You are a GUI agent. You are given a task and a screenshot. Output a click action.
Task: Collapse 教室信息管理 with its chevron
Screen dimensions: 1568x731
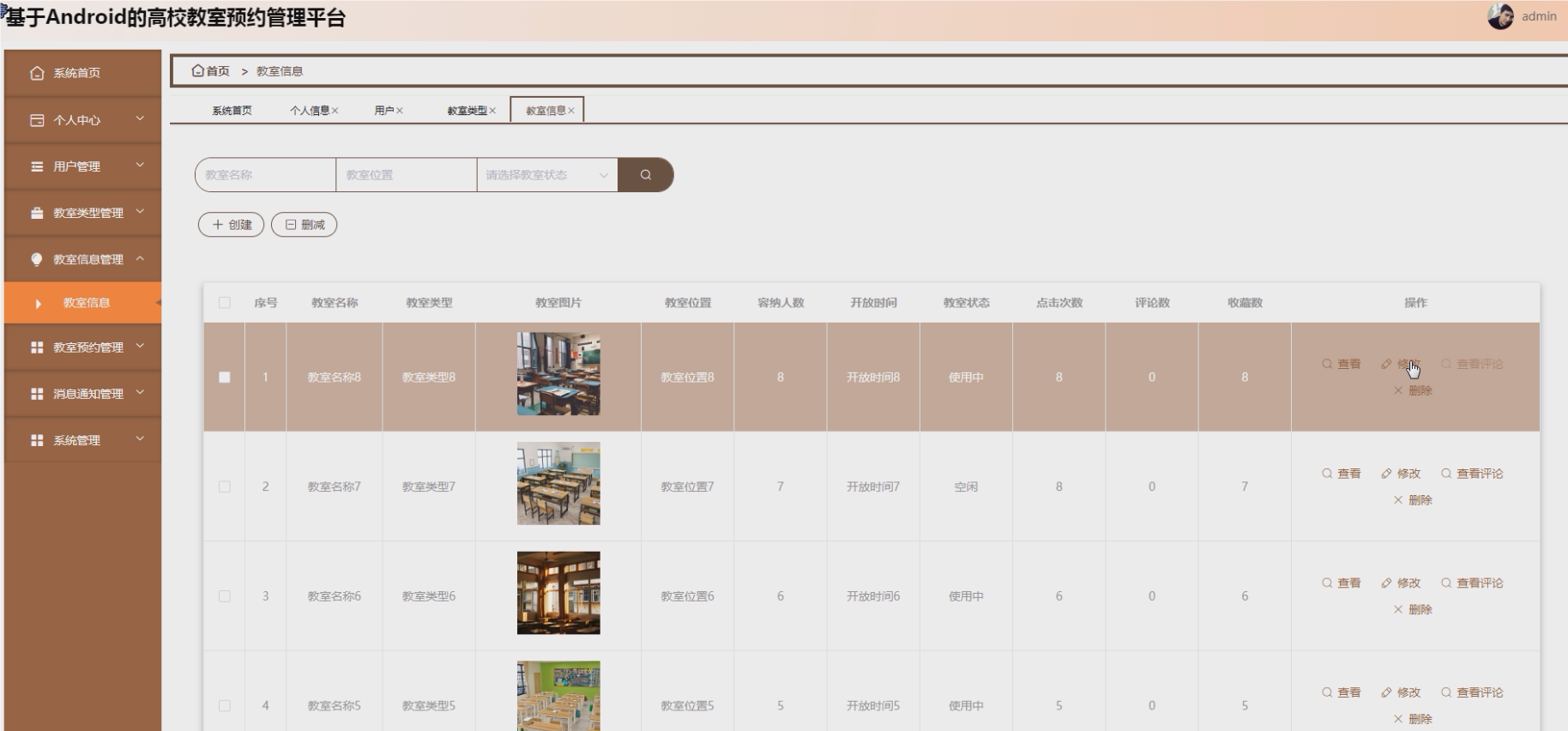pyautogui.click(x=140, y=258)
